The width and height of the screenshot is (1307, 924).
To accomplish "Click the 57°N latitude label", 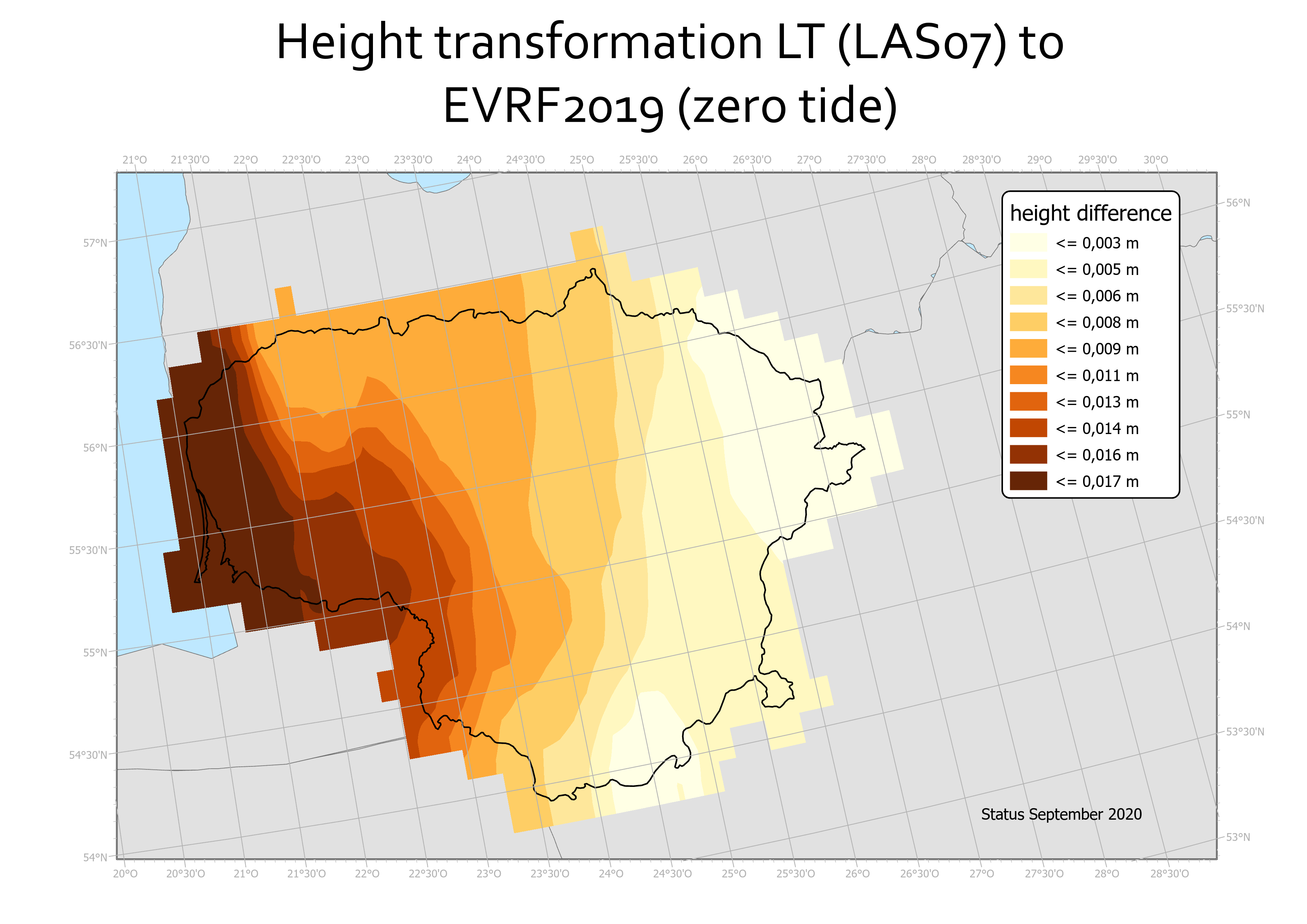I will pyautogui.click(x=95, y=243).
